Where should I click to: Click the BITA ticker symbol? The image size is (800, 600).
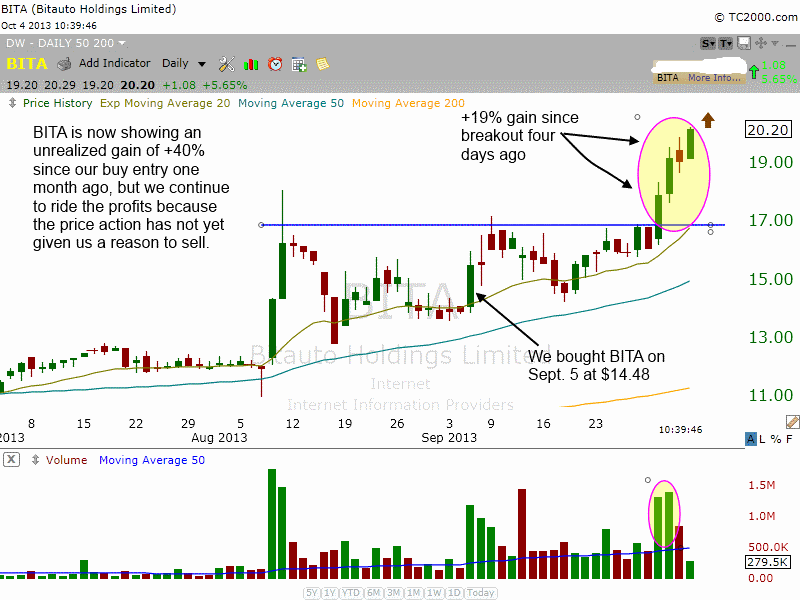pyautogui.click(x=27, y=64)
